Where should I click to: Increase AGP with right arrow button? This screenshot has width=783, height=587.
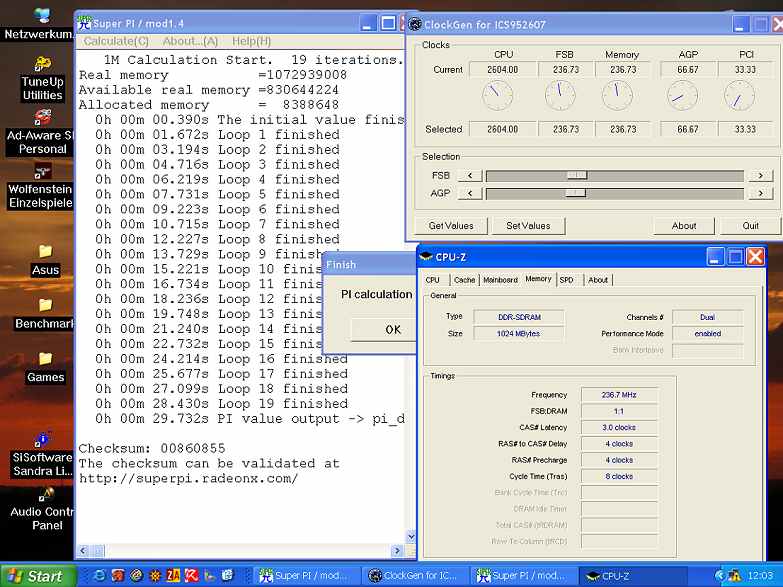[761, 193]
